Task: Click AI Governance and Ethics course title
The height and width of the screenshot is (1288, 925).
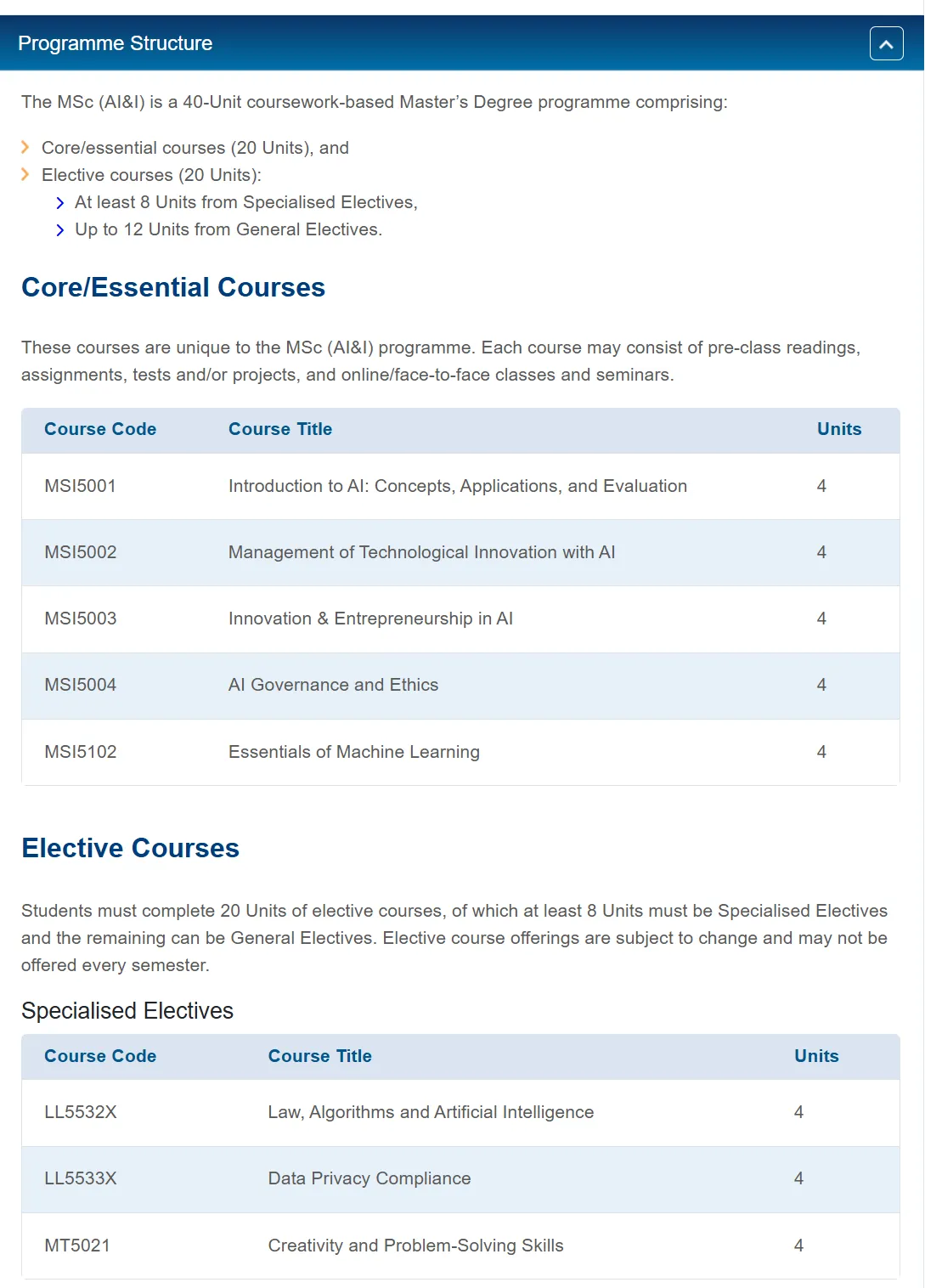Action: [333, 685]
